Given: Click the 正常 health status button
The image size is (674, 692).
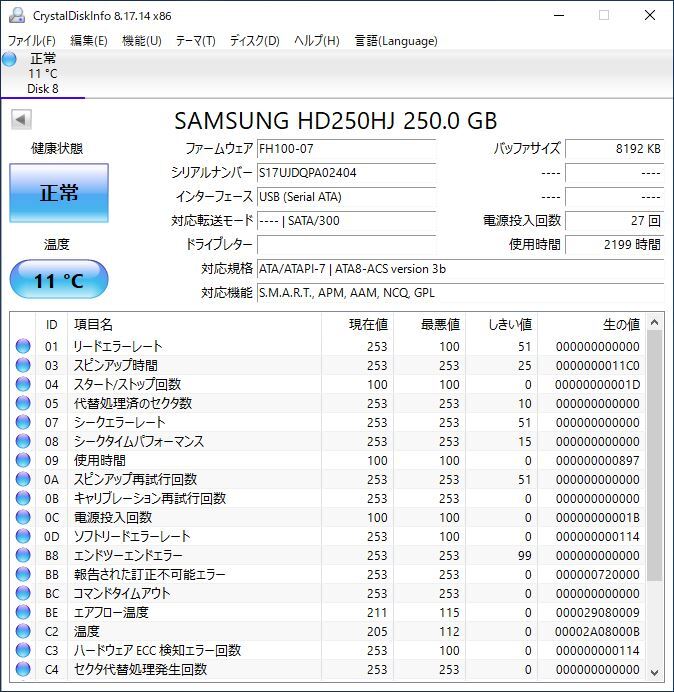Looking at the screenshot, I should (x=59, y=193).
